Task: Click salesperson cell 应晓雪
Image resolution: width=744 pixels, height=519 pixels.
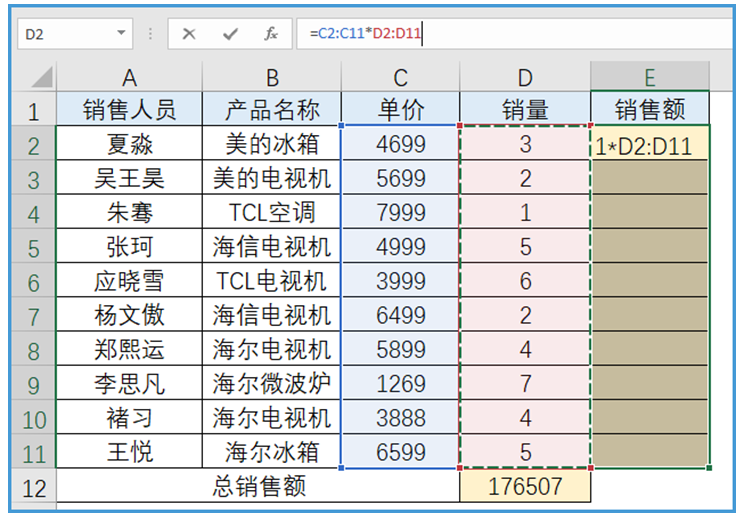Action: pyautogui.click(x=129, y=281)
